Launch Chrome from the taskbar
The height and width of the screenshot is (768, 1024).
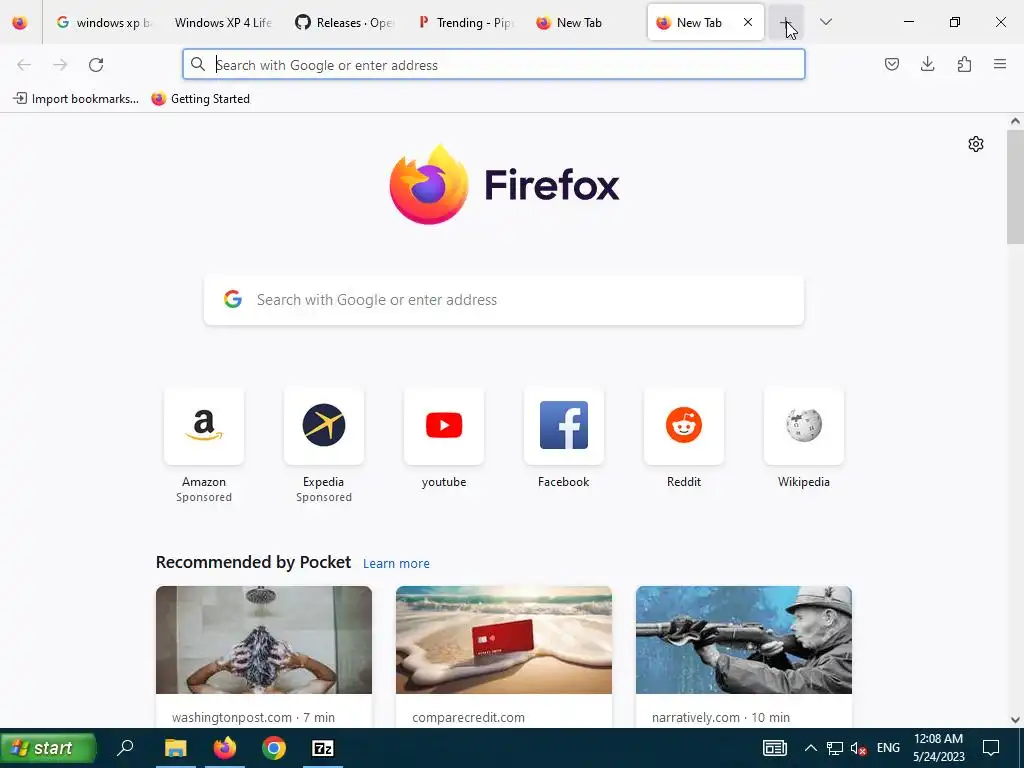(x=274, y=748)
